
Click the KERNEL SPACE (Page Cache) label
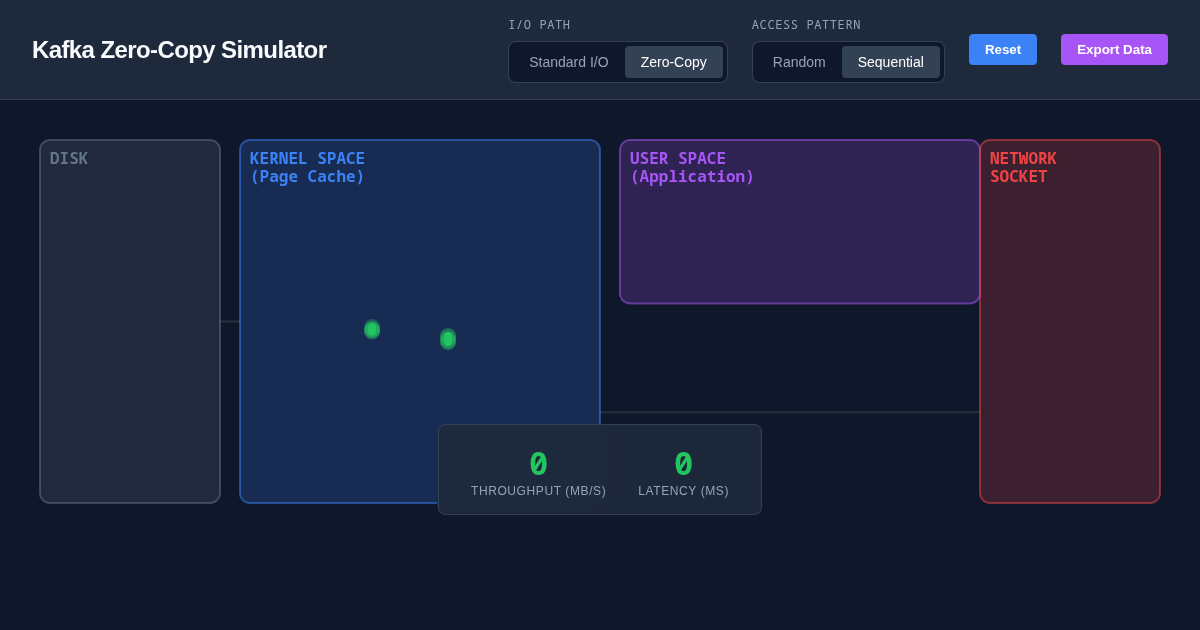(x=307, y=167)
